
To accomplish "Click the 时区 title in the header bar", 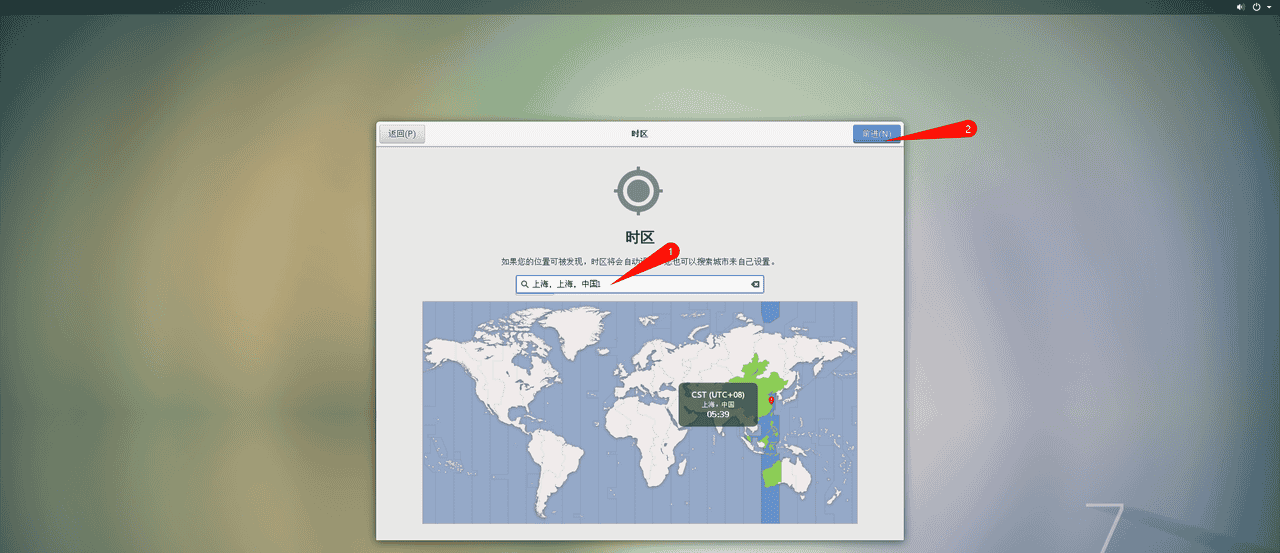I will pos(639,134).
